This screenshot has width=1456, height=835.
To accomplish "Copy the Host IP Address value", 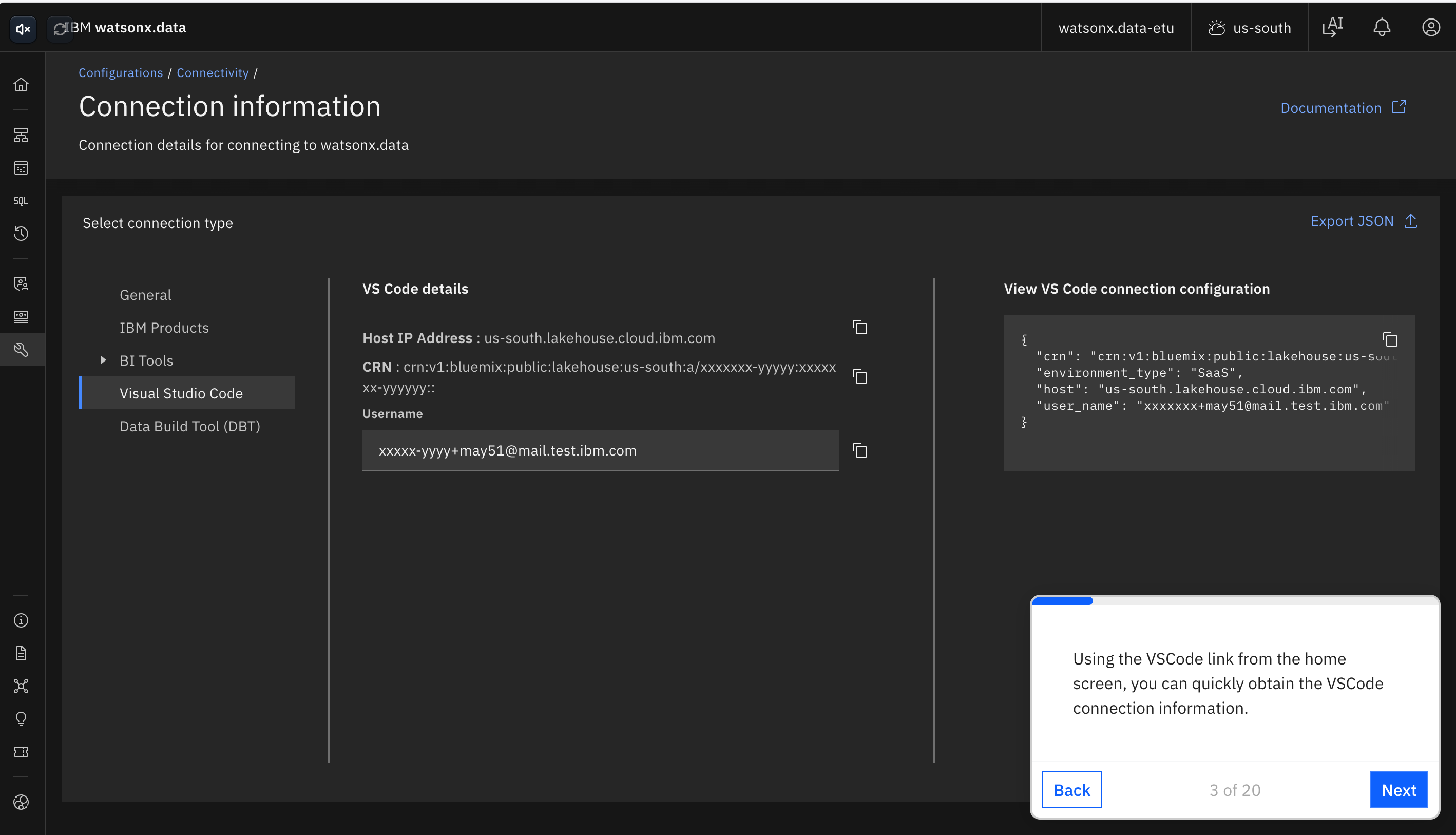I will [860, 328].
